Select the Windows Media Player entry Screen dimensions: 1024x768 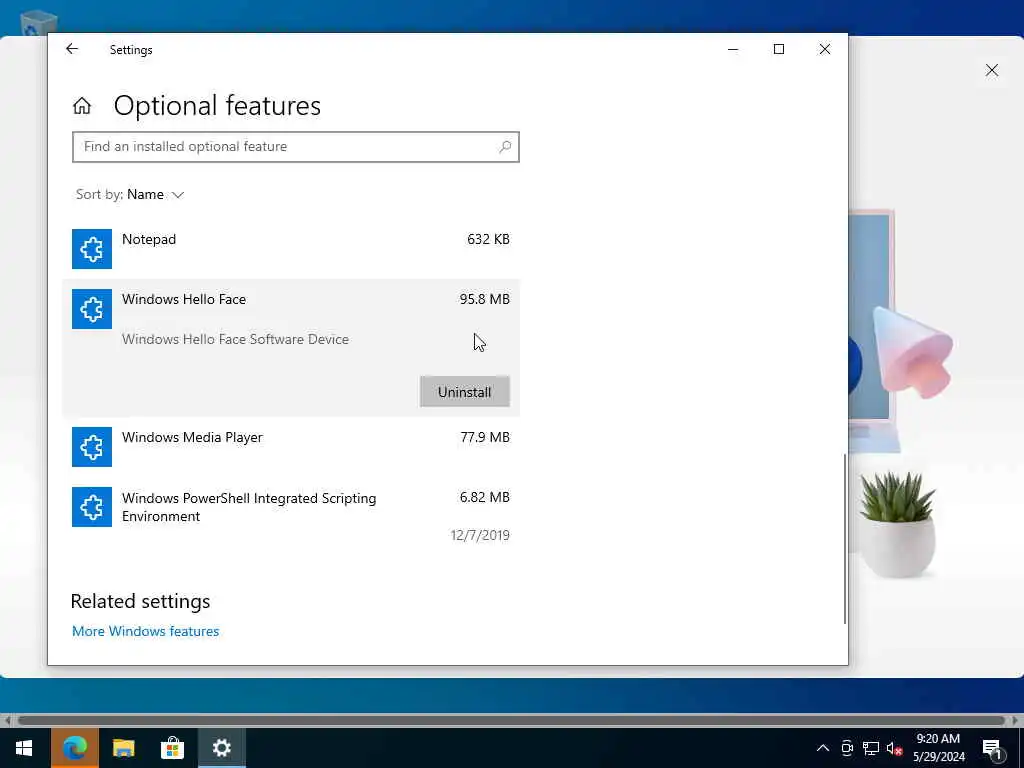pyautogui.click(x=291, y=447)
